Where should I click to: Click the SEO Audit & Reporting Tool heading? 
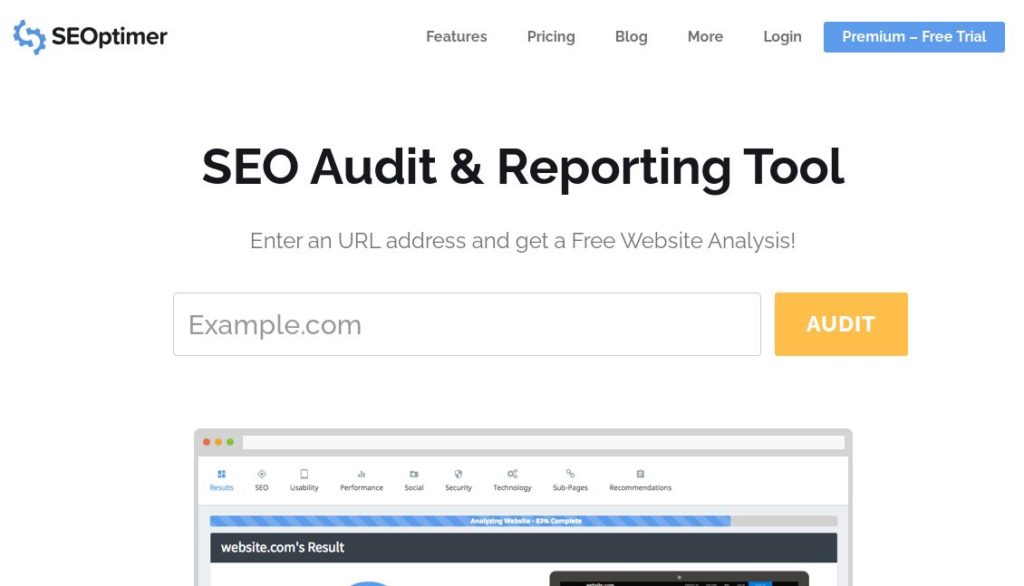click(523, 167)
